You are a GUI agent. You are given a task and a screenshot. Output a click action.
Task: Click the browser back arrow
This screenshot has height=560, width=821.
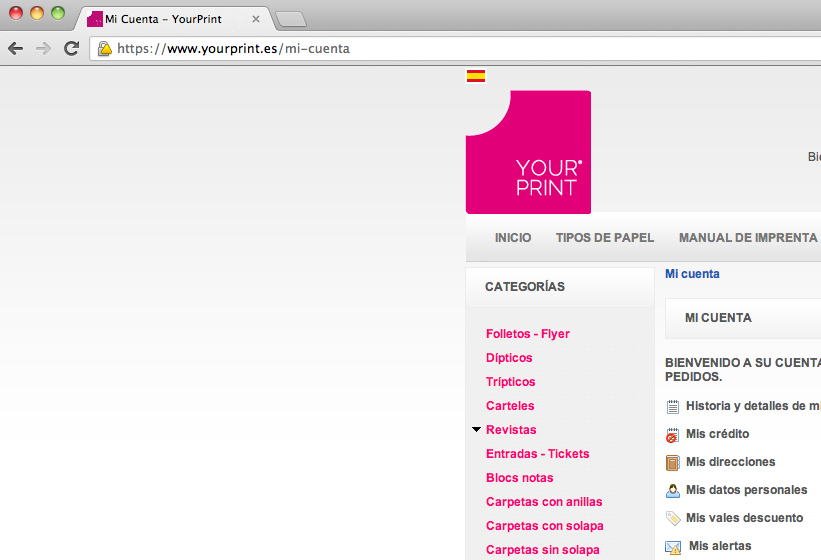(x=16, y=49)
